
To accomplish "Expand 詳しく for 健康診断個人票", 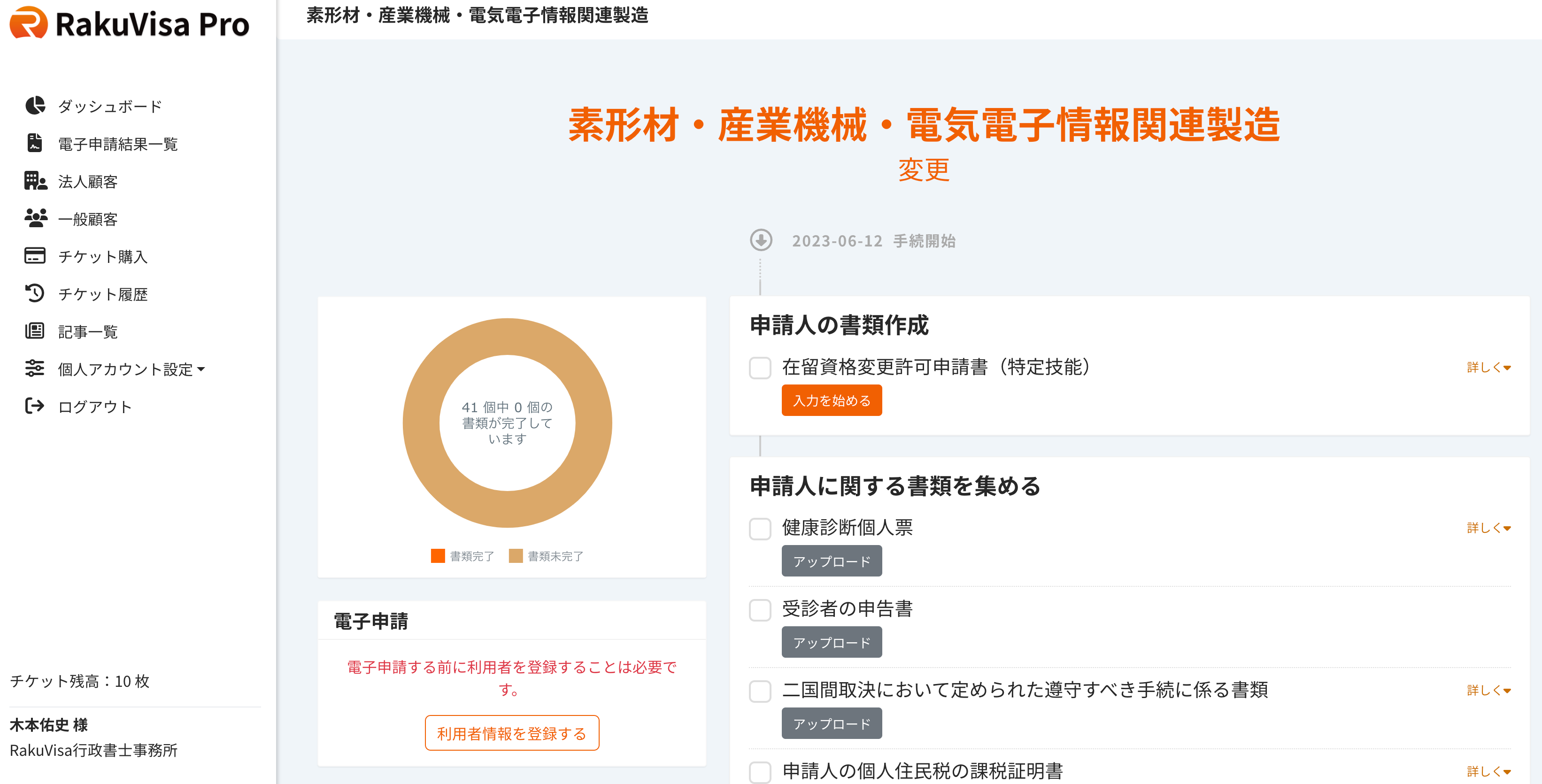I will coord(1488,528).
